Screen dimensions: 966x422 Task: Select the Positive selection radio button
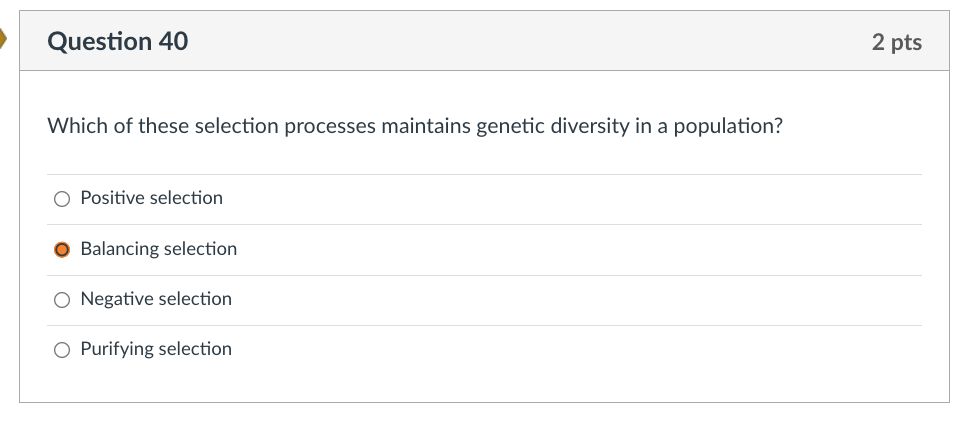click(x=62, y=199)
